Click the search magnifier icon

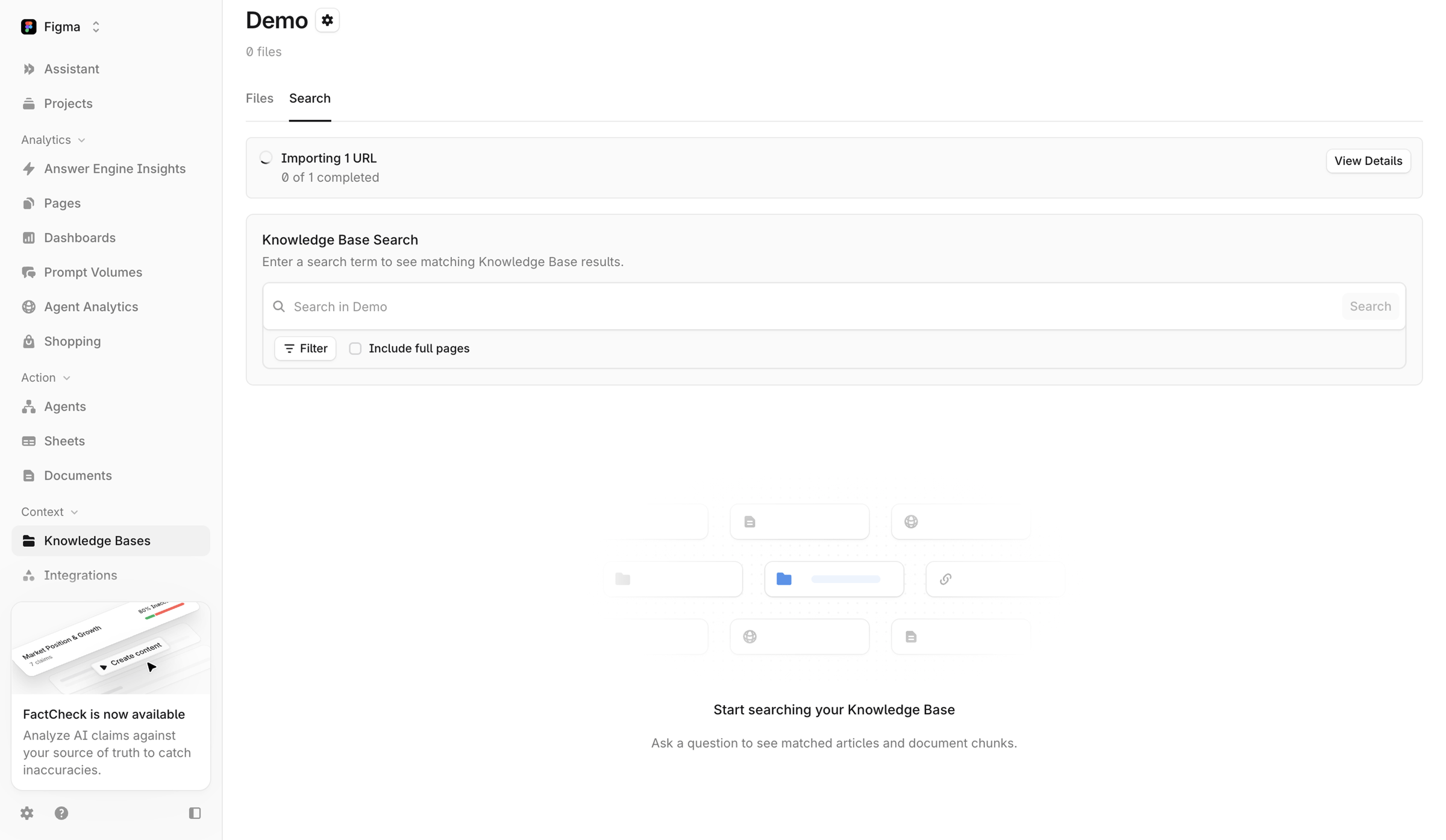[279, 306]
